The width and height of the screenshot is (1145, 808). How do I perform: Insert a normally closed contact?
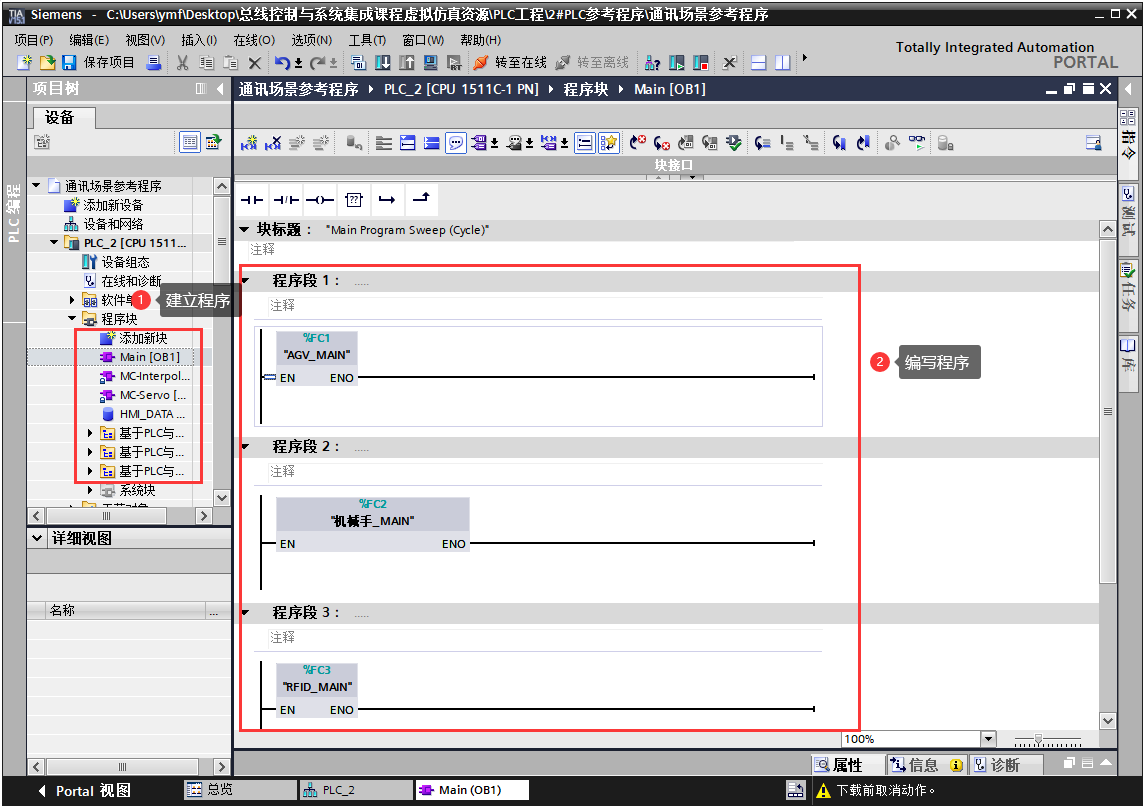click(x=286, y=199)
